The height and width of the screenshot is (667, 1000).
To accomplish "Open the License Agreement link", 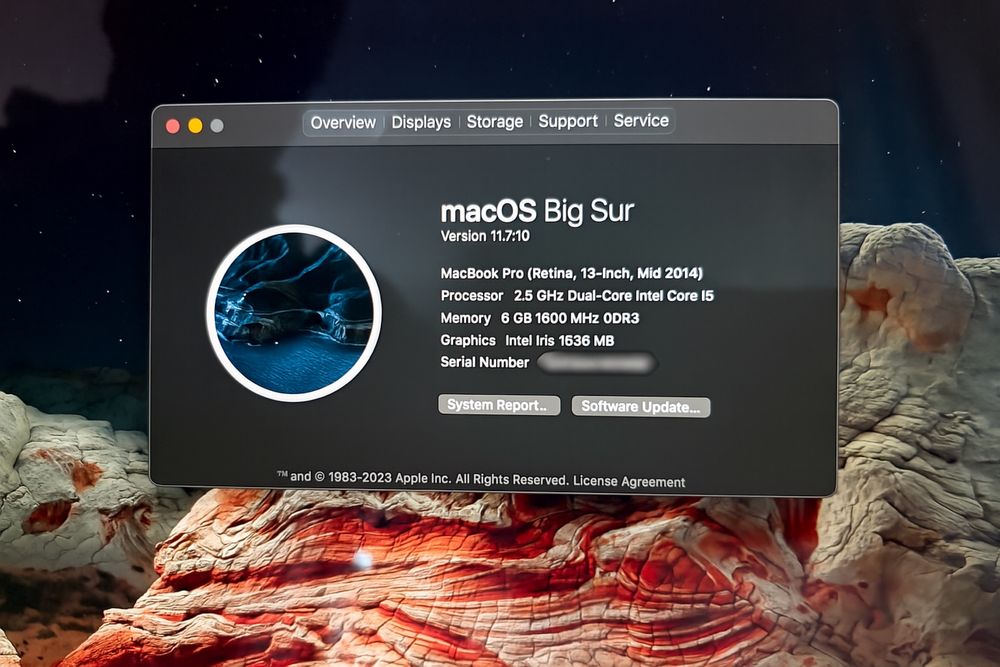I will 629,481.
